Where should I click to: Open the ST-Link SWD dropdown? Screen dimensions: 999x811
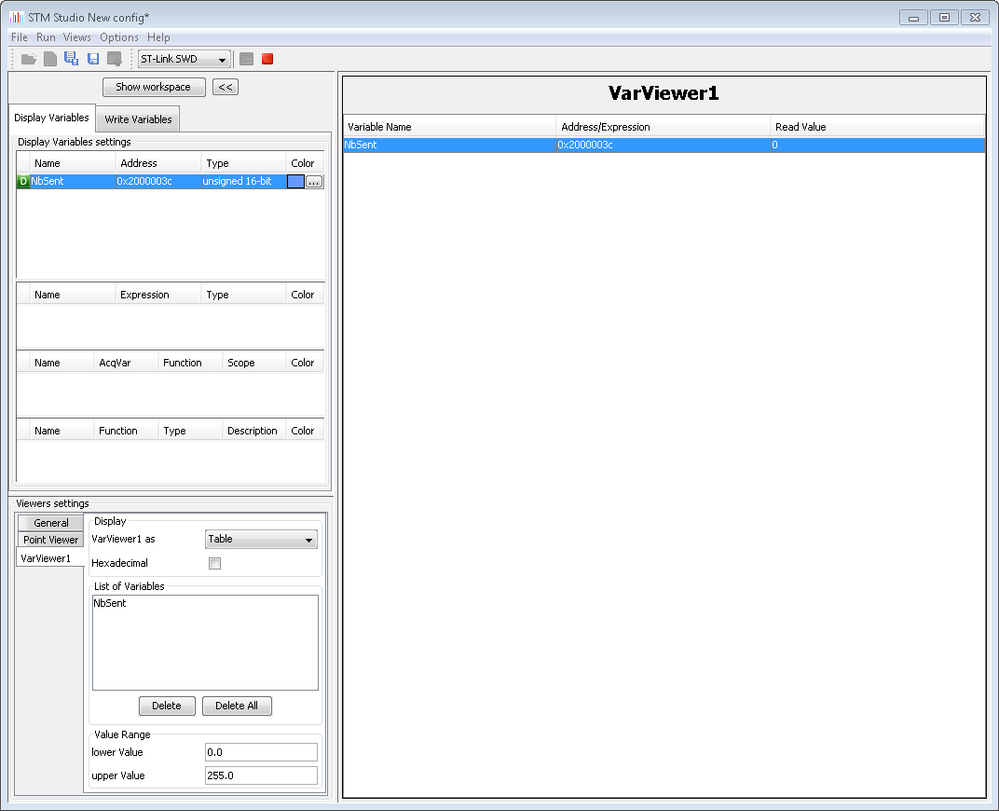coord(184,59)
